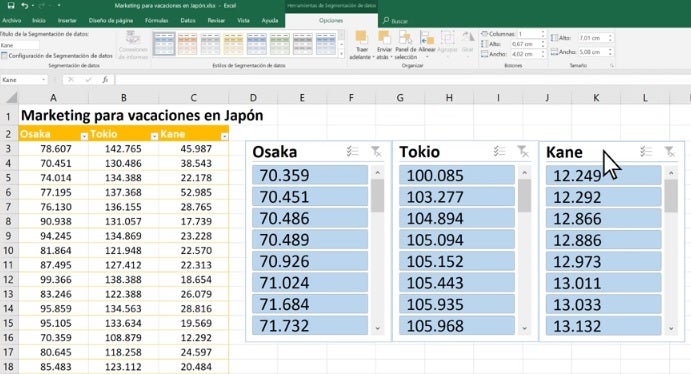Click the Undo arrow icon
Viewport: 691px width, 374px height.
click(25, 6)
